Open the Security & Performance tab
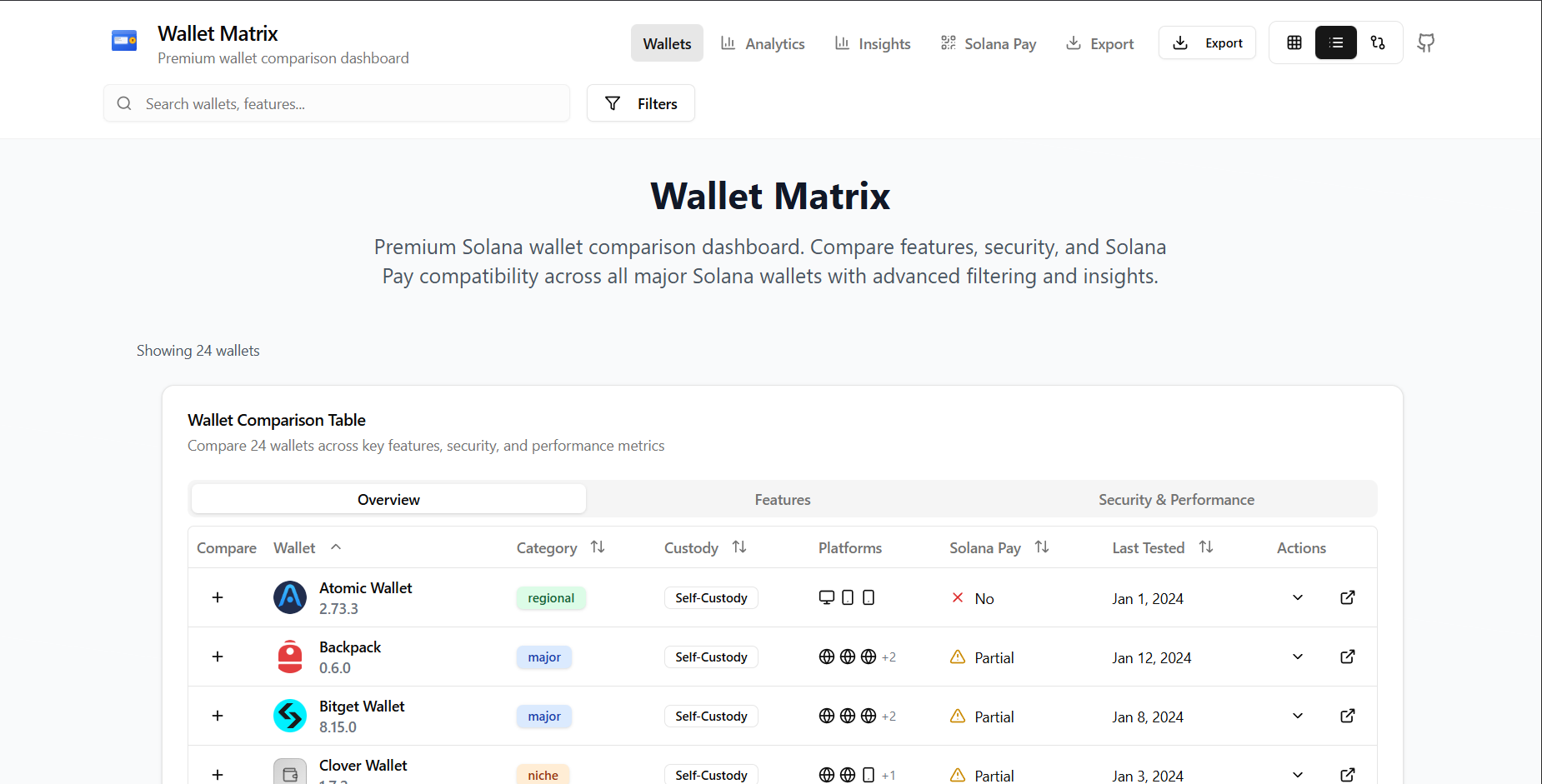The height and width of the screenshot is (784, 1542). [1176, 499]
